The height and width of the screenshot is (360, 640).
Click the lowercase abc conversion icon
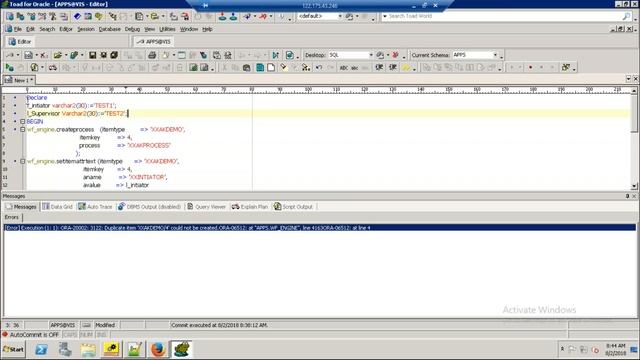click(x=355, y=68)
